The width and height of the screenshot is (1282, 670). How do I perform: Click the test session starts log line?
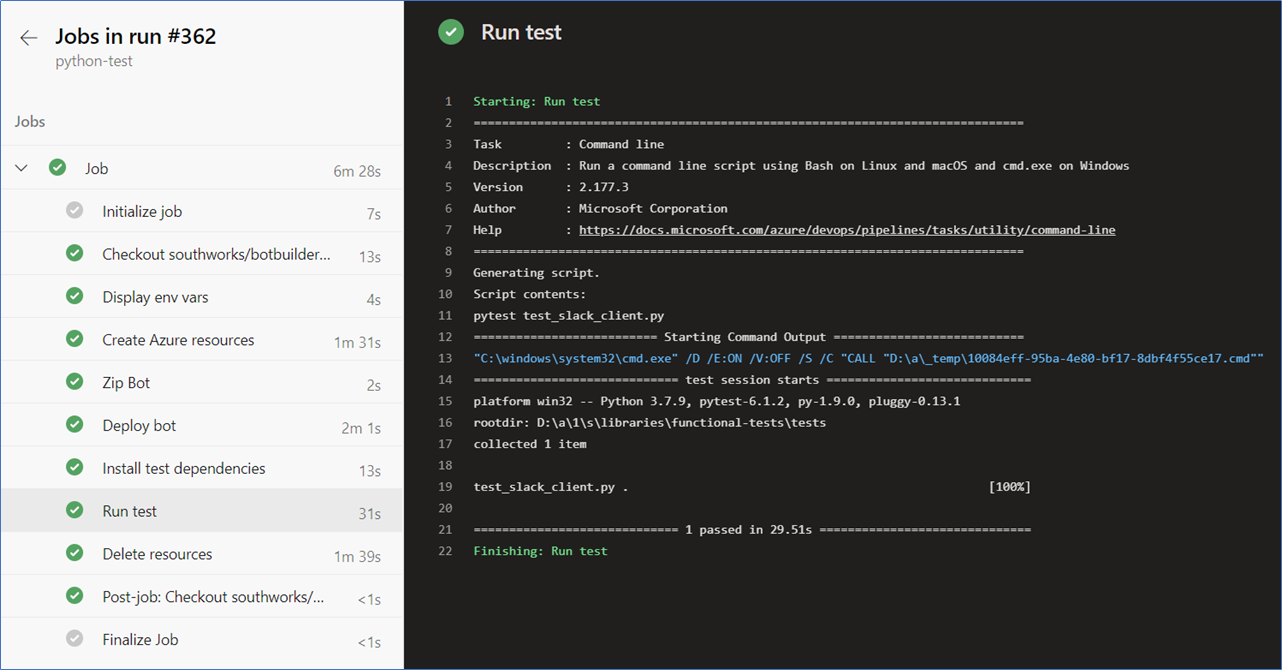[x=751, y=379]
